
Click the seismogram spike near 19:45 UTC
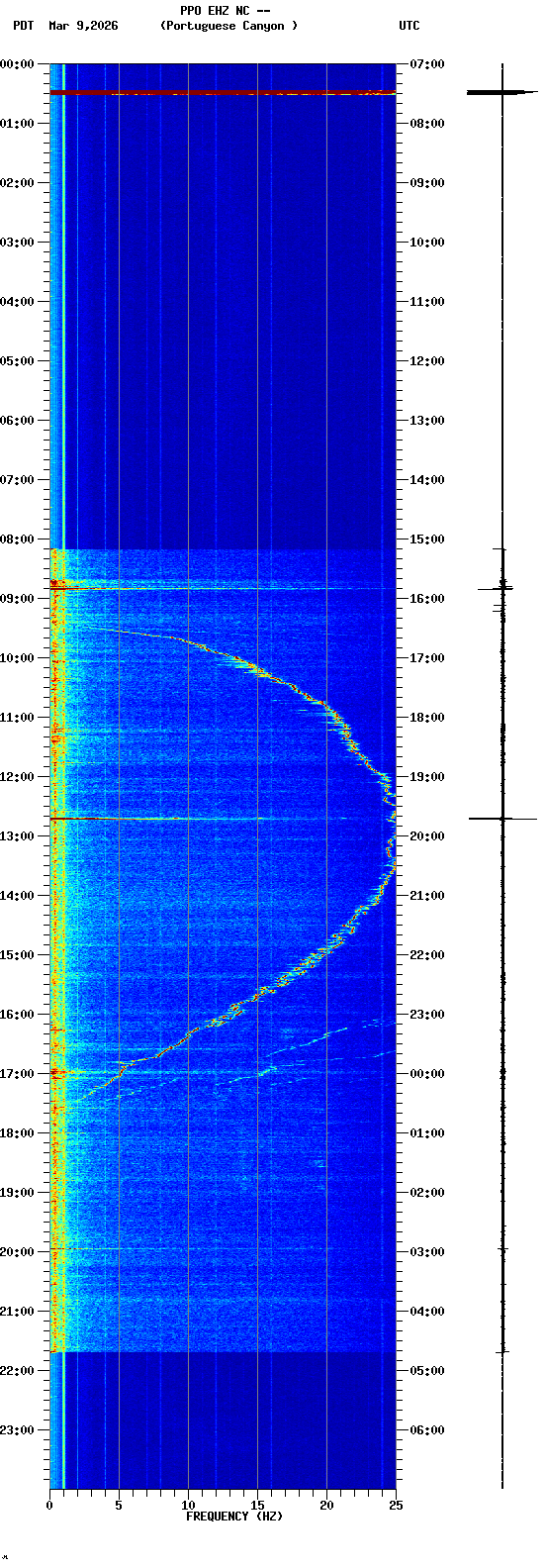[x=502, y=819]
